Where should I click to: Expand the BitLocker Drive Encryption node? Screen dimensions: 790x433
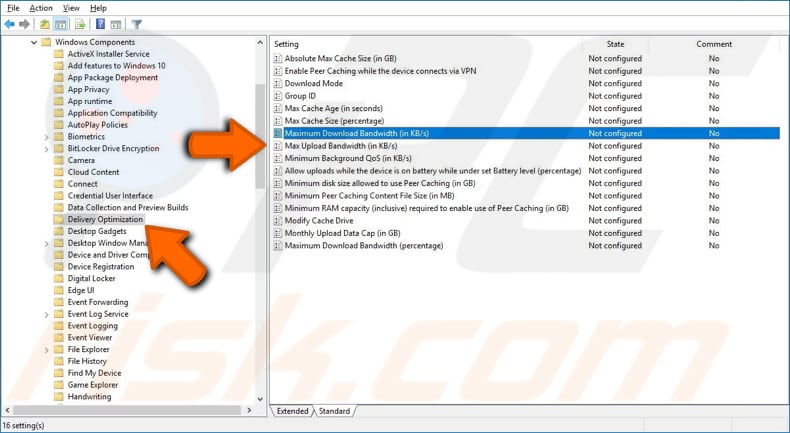pyautogui.click(x=46, y=149)
